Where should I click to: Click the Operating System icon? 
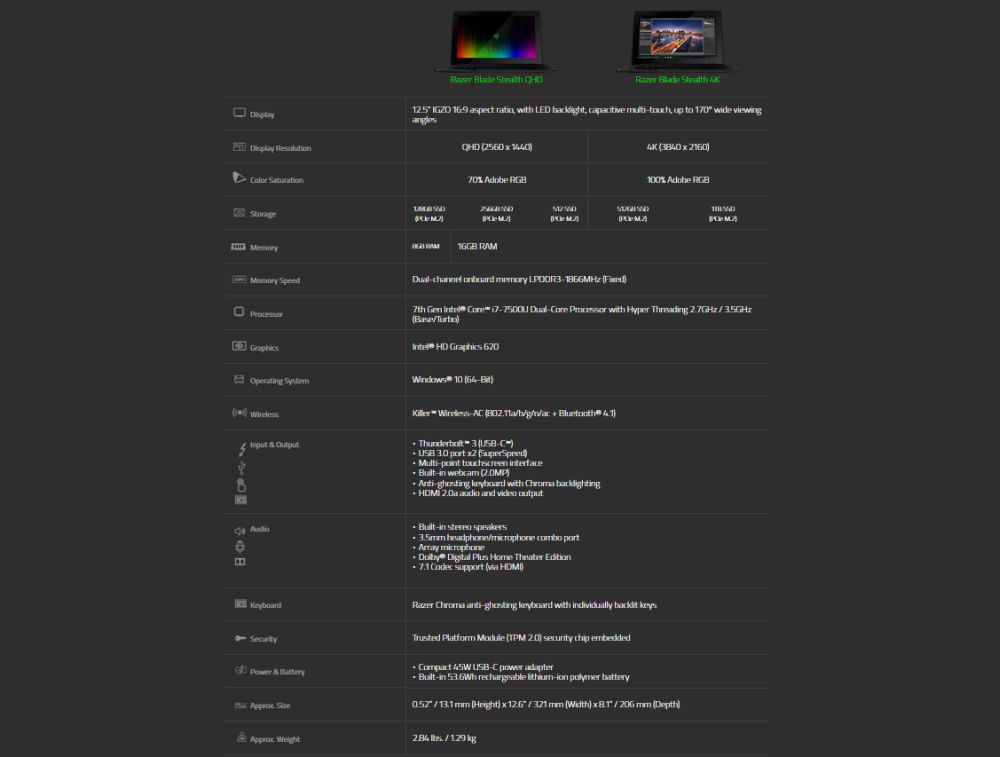coord(239,380)
